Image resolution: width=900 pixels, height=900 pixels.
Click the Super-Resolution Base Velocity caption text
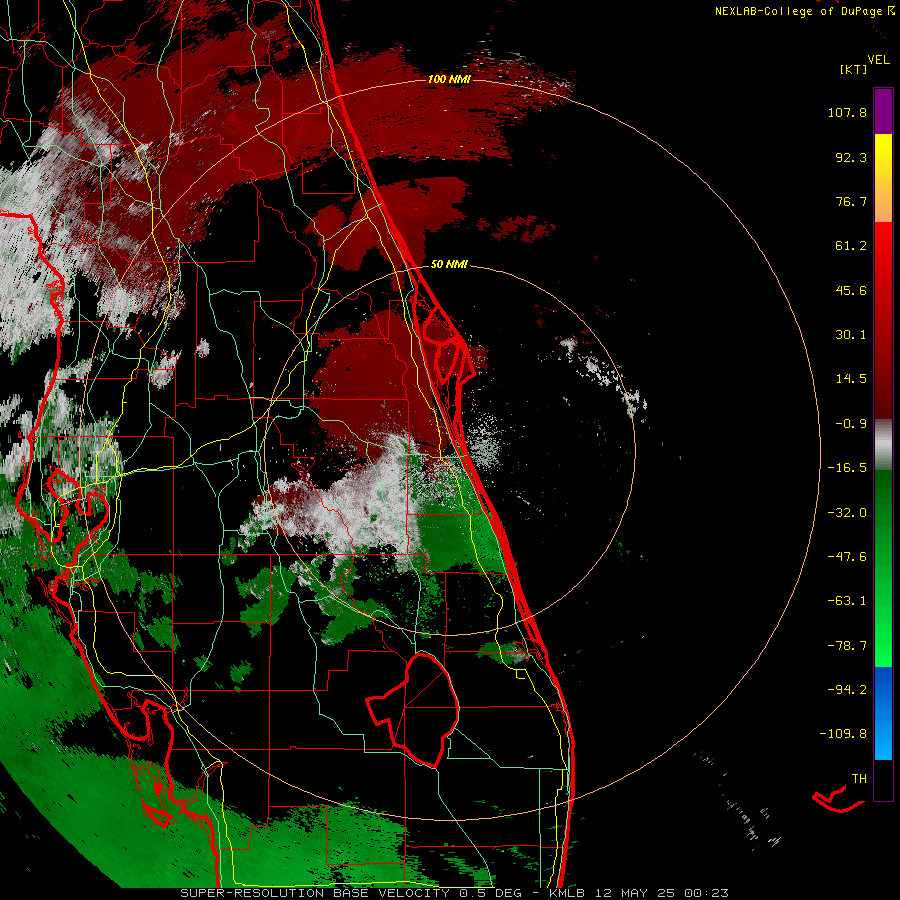pos(454,893)
